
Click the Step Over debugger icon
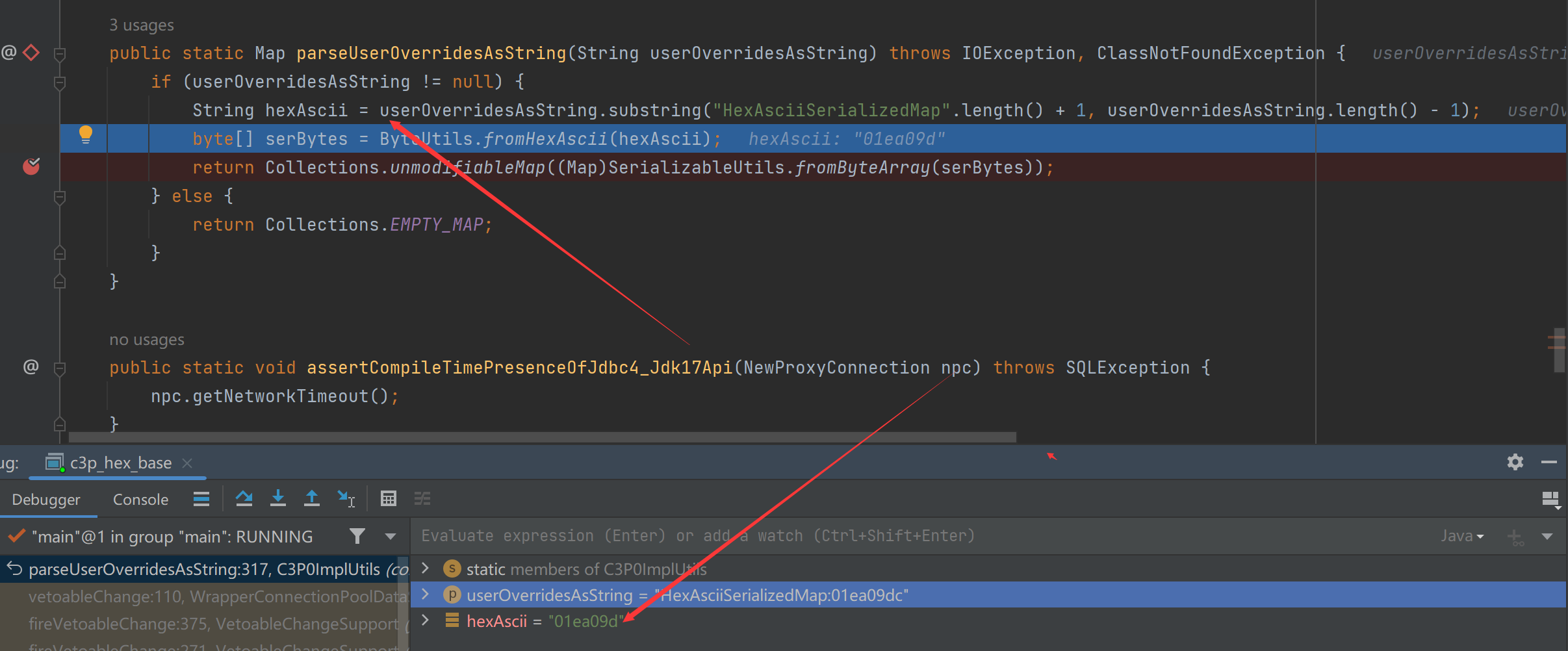[244, 498]
